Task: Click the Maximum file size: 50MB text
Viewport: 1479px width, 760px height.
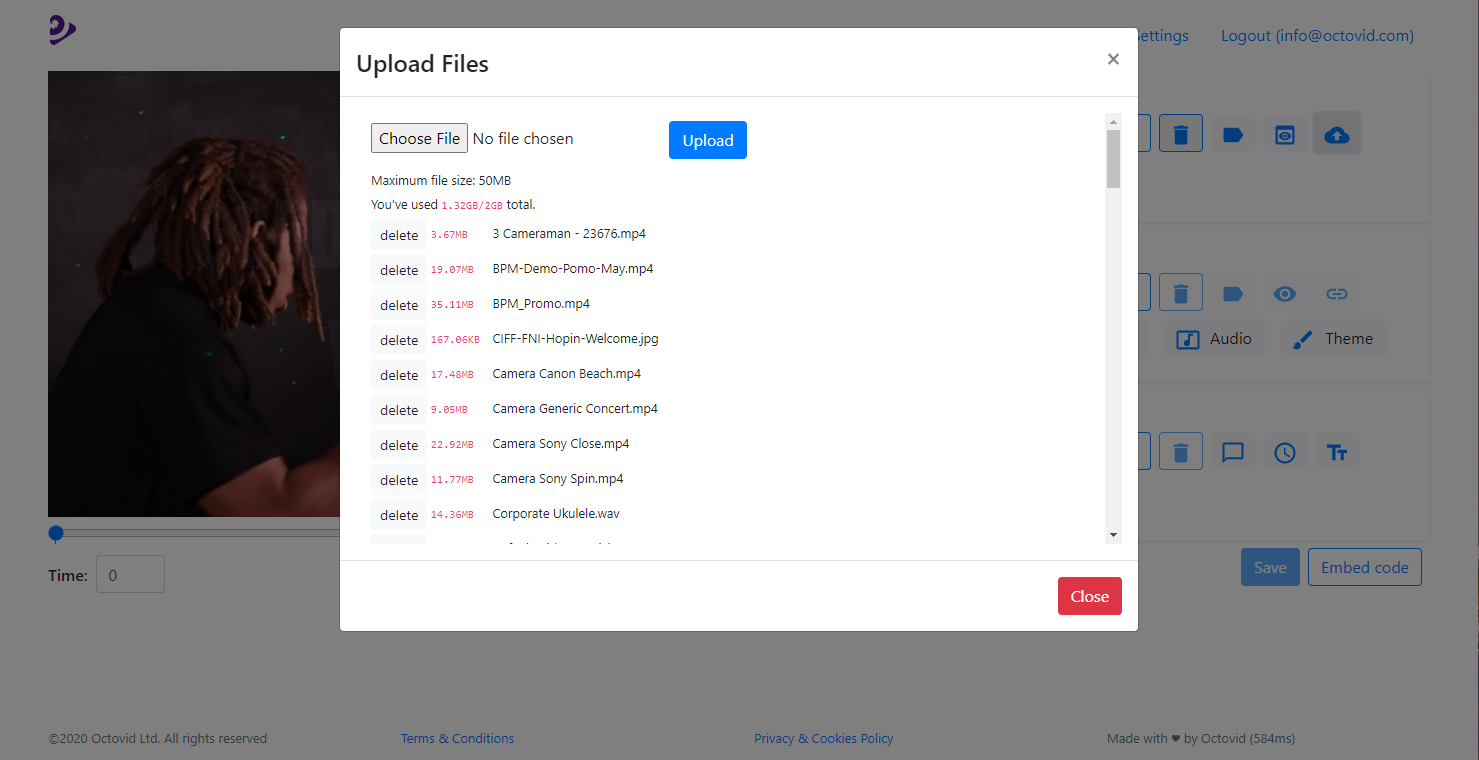Action: point(441,181)
